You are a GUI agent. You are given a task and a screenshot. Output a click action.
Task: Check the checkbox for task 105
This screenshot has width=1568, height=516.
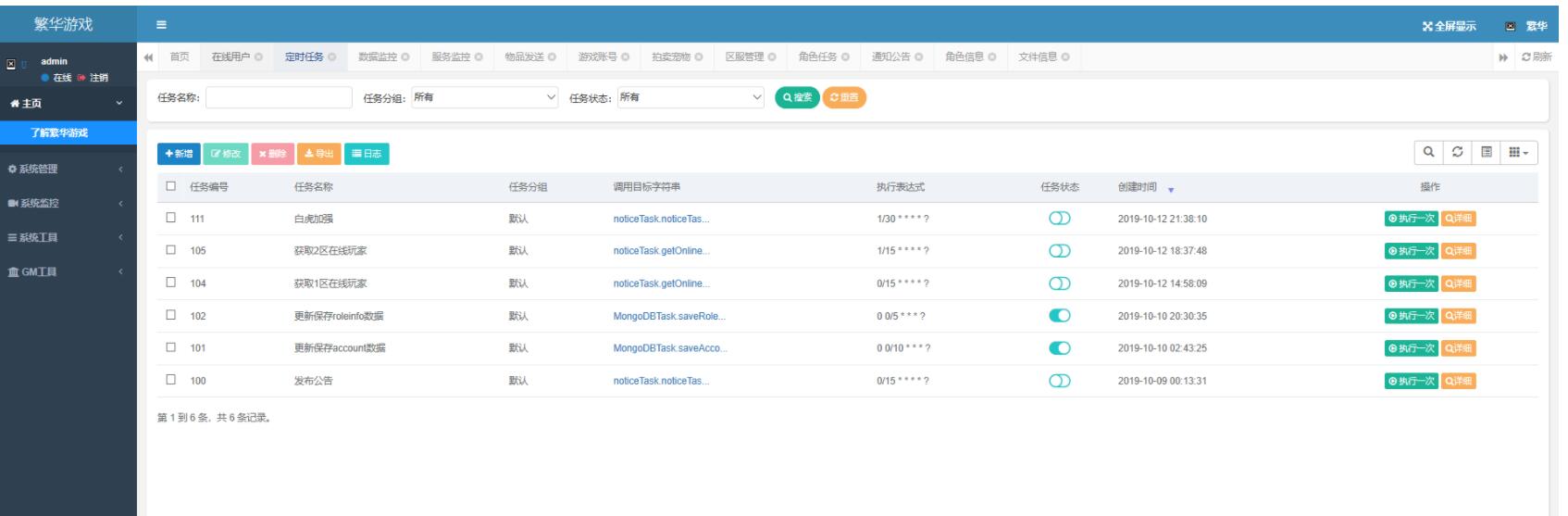click(170, 250)
